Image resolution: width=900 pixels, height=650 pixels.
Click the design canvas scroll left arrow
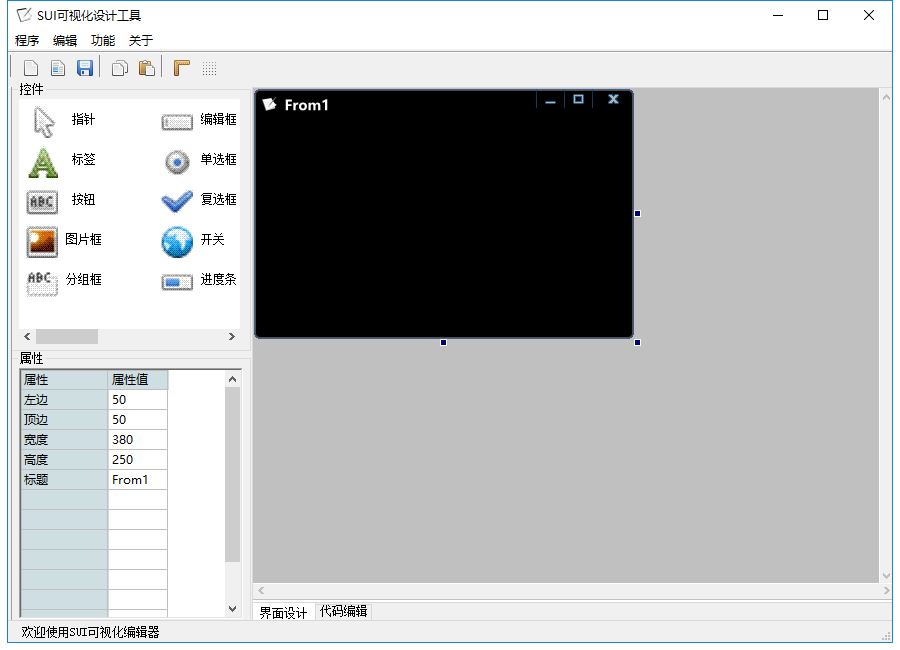click(x=261, y=590)
